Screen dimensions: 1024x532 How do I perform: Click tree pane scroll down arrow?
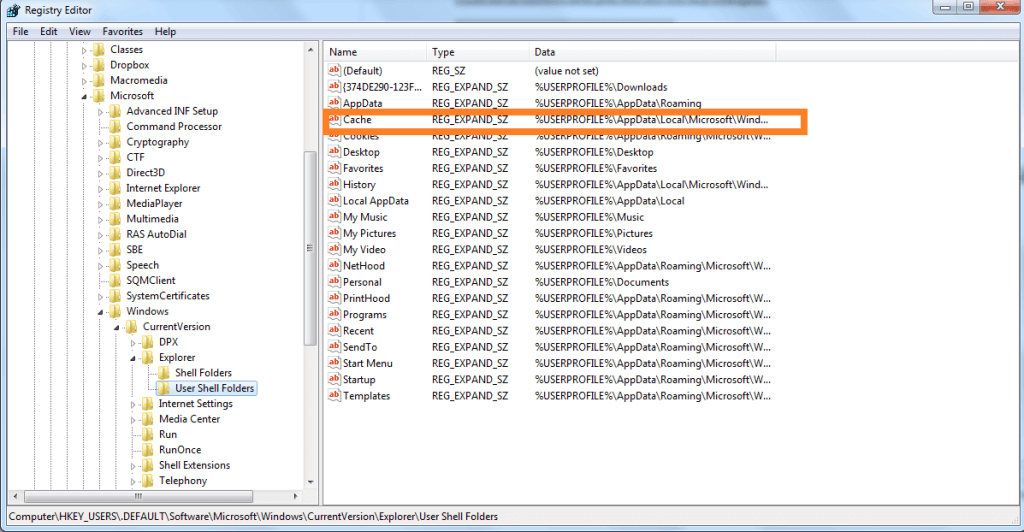[x=310, y=482]
